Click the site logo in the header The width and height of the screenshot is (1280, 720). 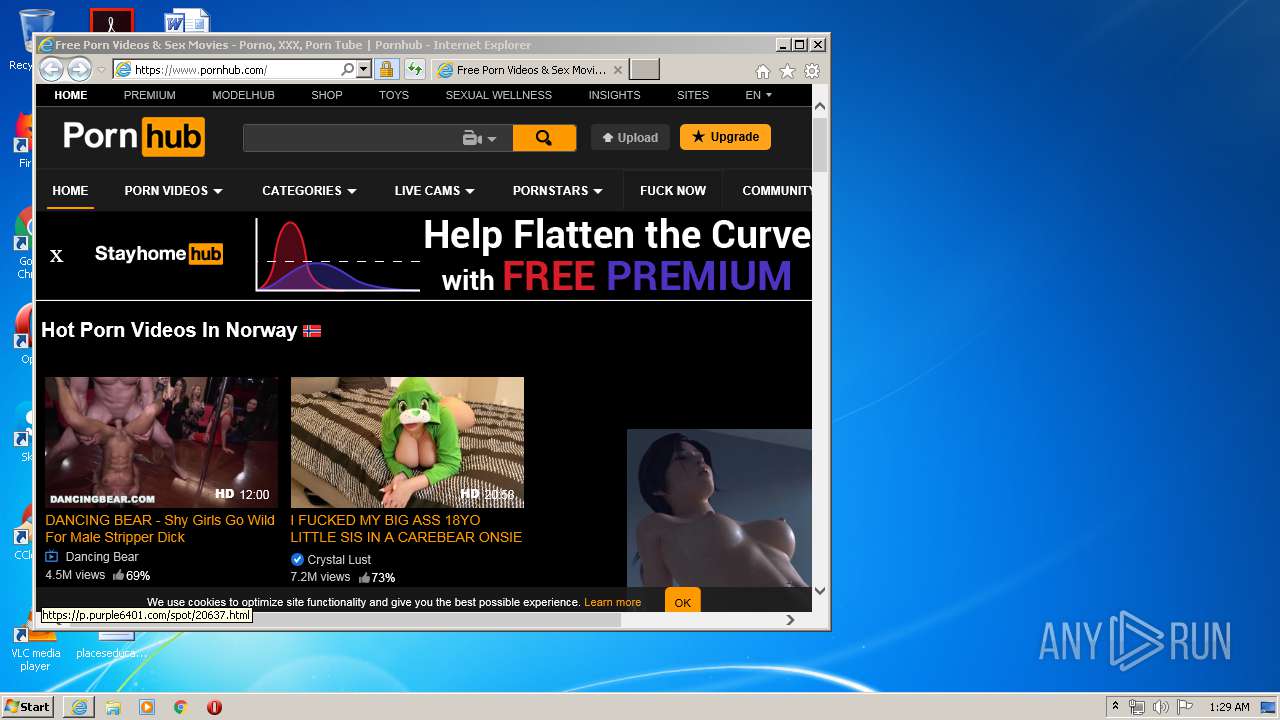(x=134, y=137)
